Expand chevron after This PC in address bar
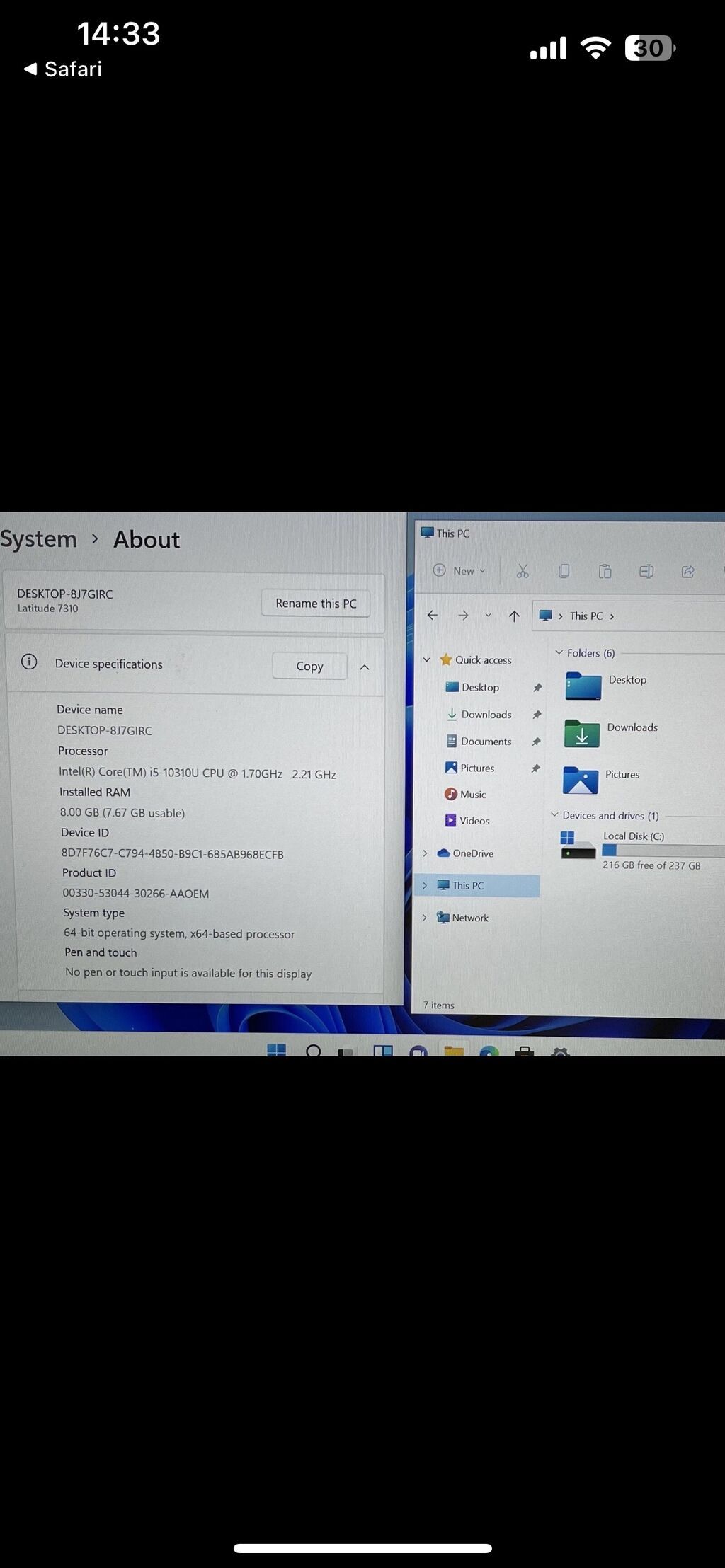The image size is (725, 1568). (612, 616)
